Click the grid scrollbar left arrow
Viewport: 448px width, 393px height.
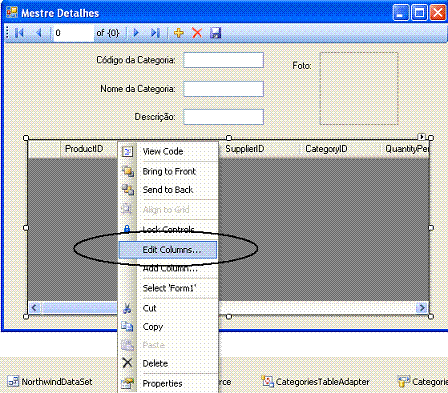tap(34, 308)
